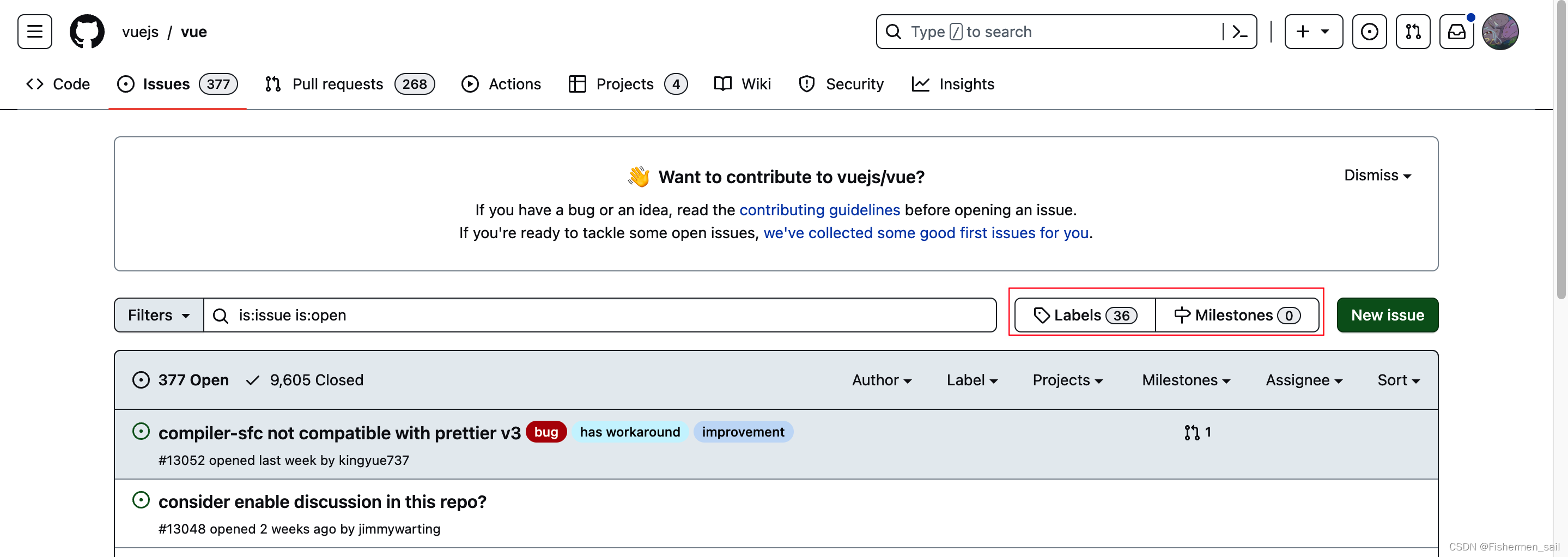Switch to the Code tab
Viewport: 1568px width, 557px height.
tap(58, 84)
